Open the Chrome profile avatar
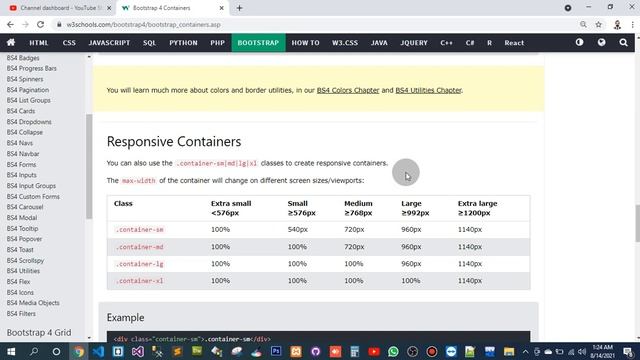The width and height of the screenshot is (640, 360). tap(617, 24)
